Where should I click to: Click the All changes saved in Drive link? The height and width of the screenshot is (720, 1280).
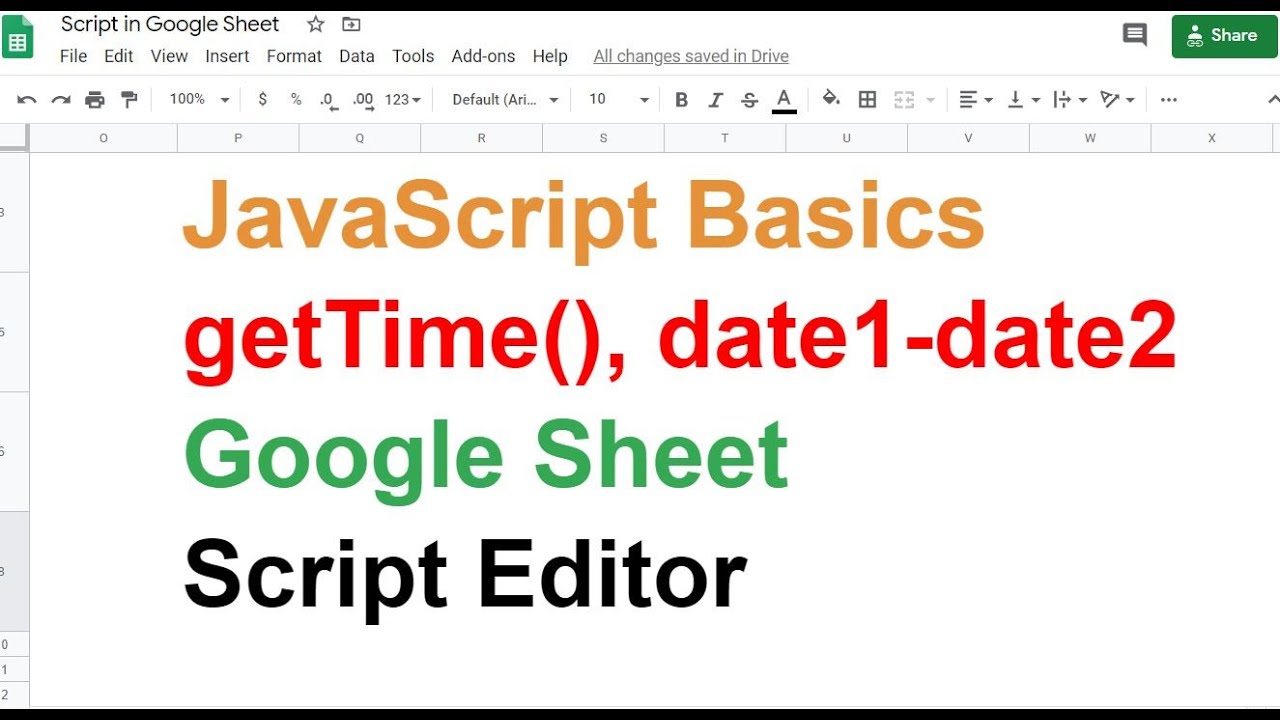click(691, 56)
